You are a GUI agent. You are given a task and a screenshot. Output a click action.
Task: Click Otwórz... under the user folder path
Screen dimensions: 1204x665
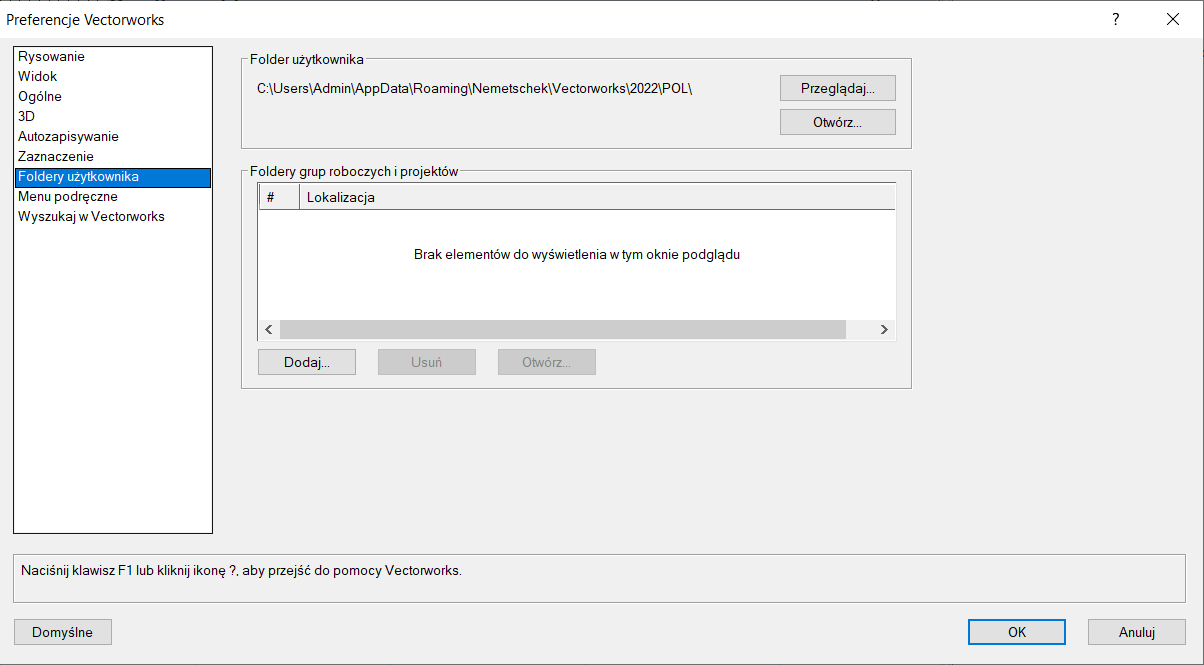click(837, 122)
